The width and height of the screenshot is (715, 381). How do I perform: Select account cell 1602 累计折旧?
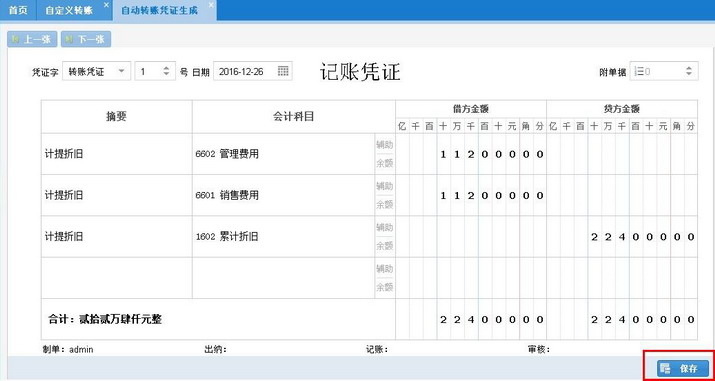(283, 237)
